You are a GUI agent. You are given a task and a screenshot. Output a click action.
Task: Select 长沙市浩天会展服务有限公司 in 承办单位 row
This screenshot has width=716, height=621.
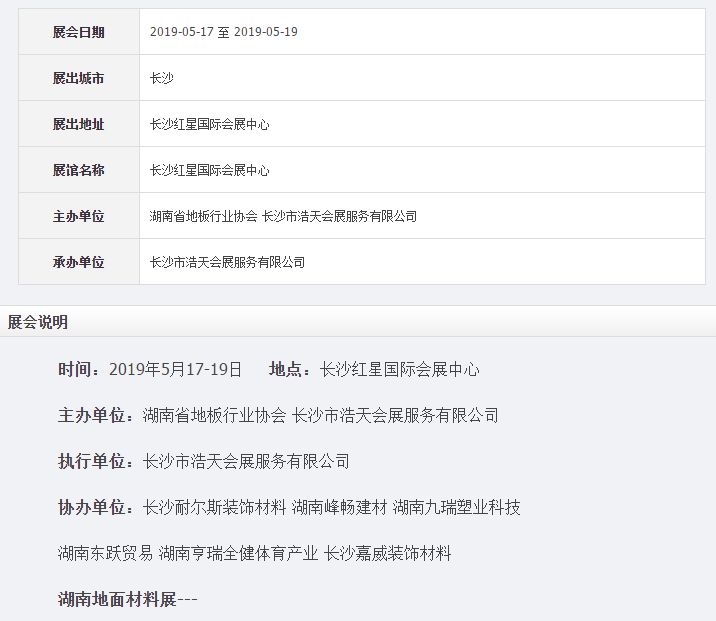[227, 262]
